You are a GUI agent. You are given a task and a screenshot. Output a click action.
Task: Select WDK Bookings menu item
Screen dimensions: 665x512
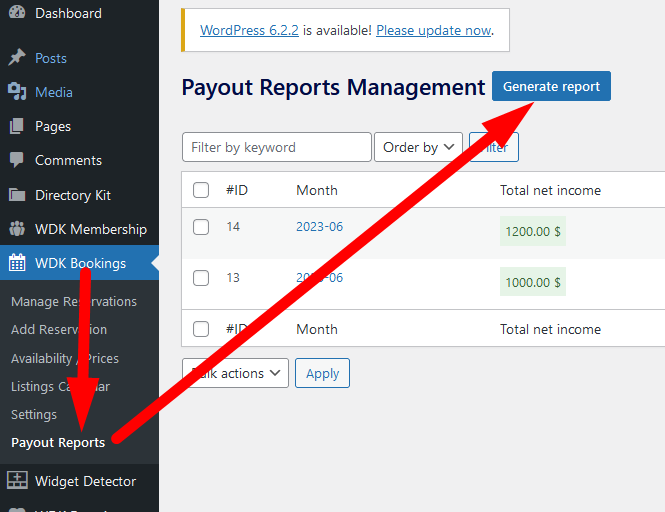click(x=79, y=263)
